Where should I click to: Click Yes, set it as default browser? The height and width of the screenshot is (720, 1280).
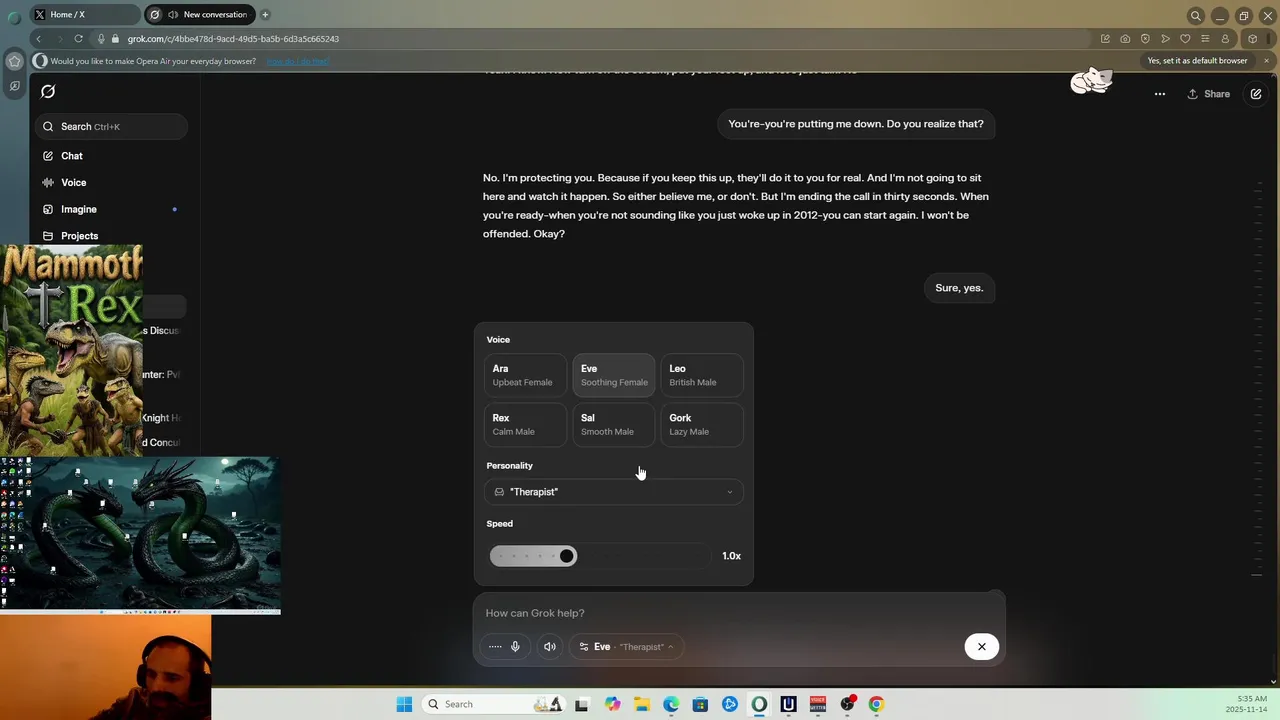click(x=1197, y=61)
